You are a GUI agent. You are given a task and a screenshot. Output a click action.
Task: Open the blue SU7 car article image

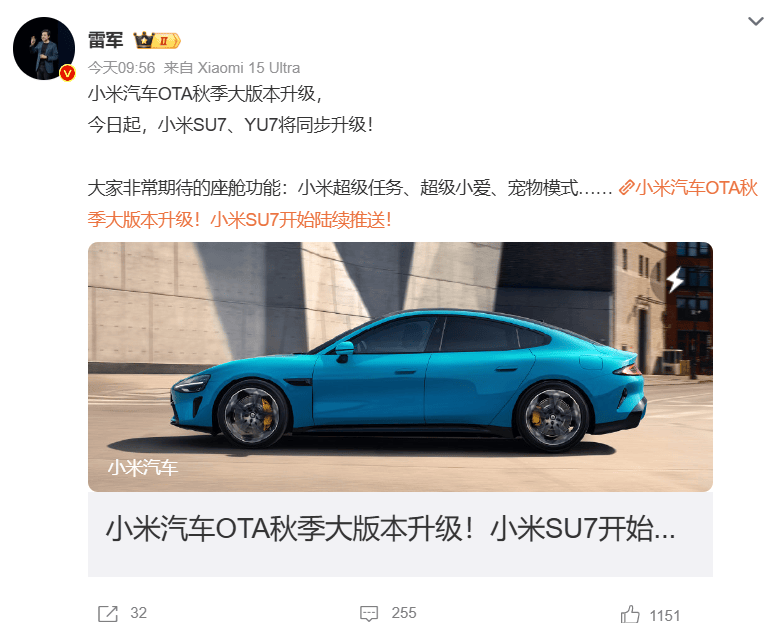[400, 367]
